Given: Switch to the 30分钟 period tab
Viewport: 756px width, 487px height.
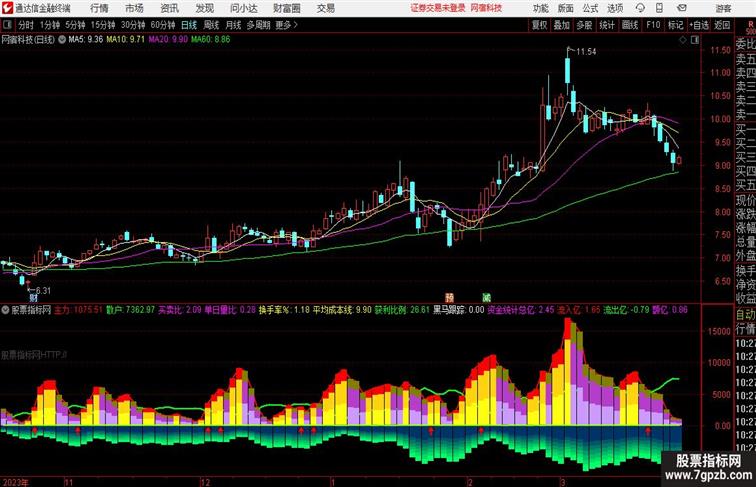Looking at the screenshot, I should (133, 25).
